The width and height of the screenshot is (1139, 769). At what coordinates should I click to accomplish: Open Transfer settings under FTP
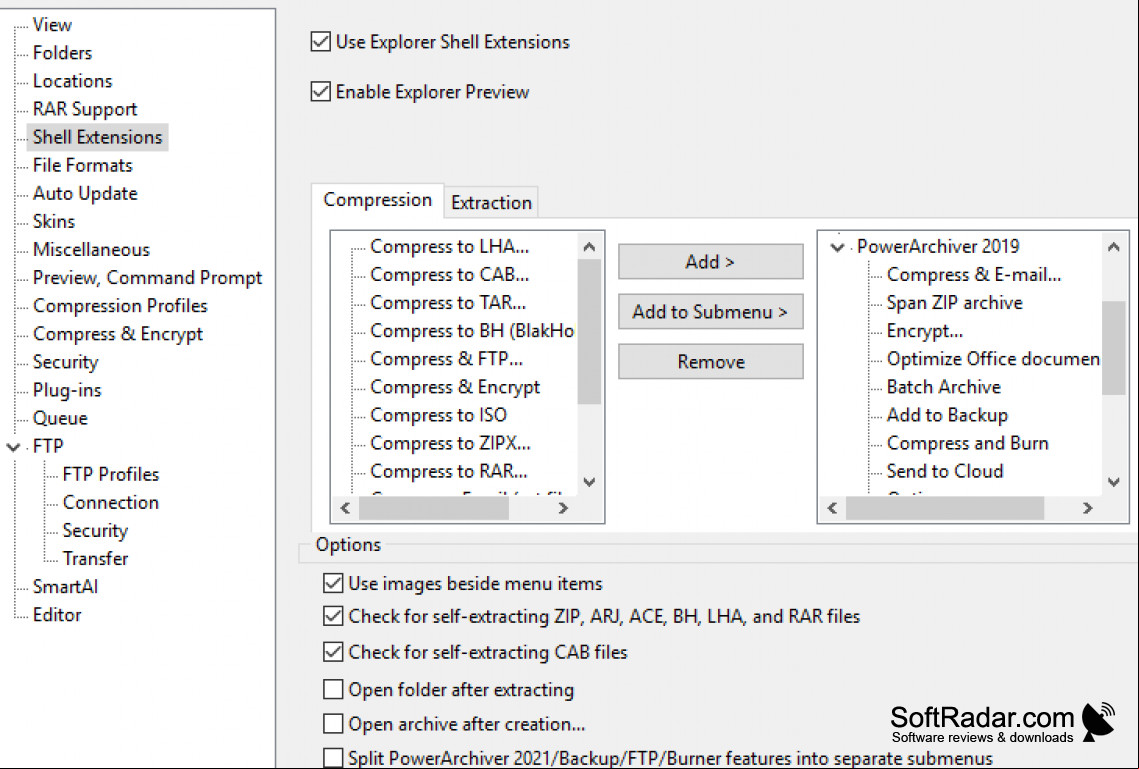[95, 559]
